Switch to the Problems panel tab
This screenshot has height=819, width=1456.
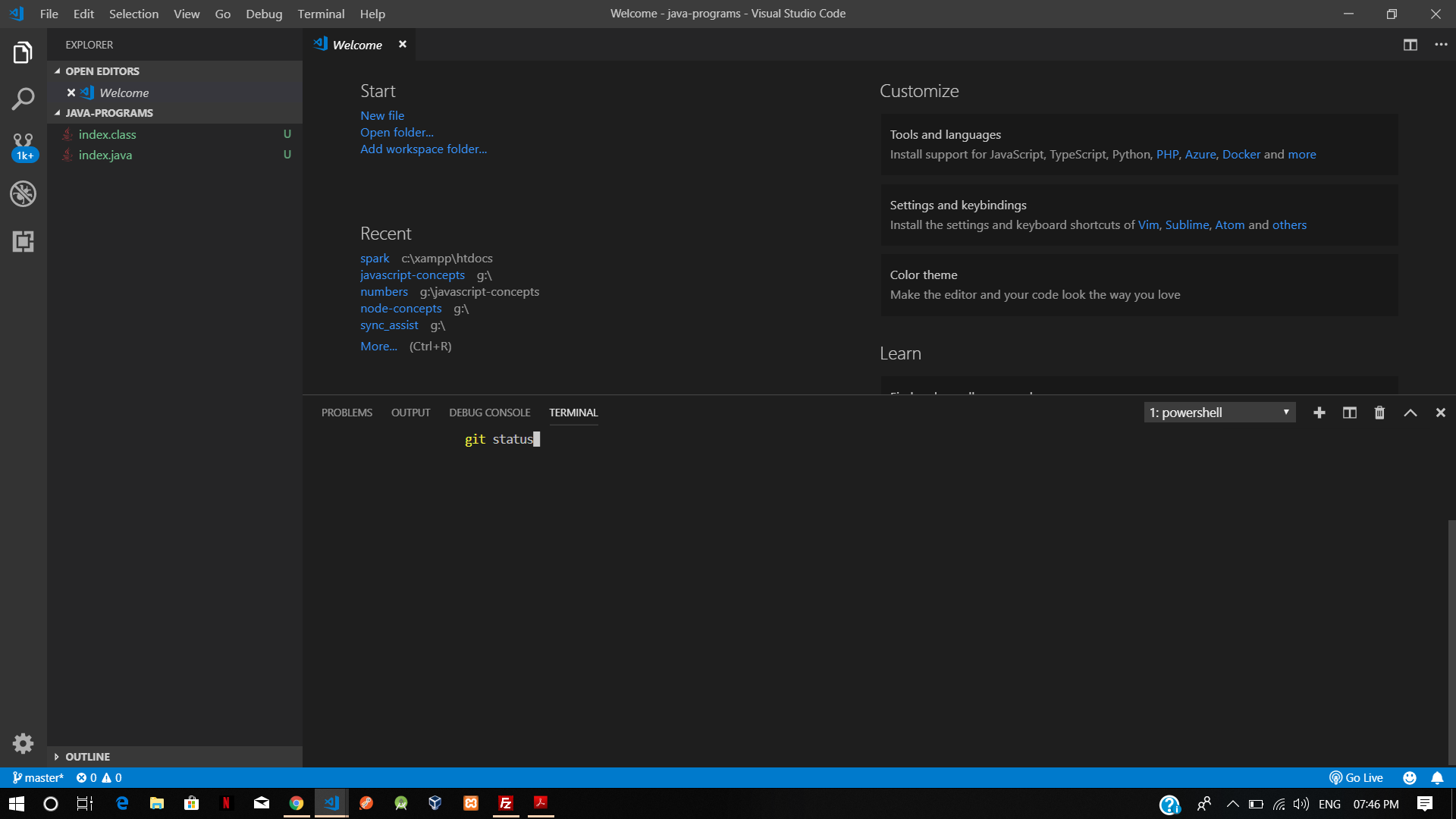[x=347, y=413]
